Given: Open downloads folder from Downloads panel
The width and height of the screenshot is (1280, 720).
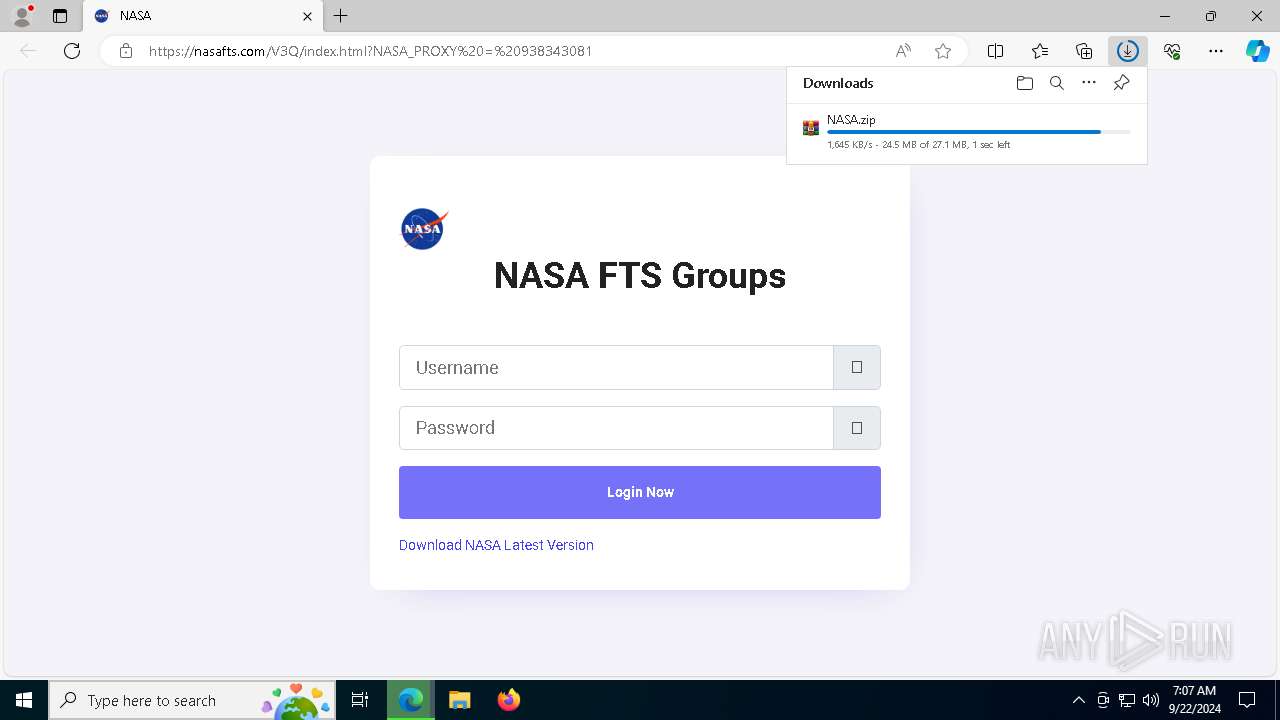Looking at the screenshot, I should click(x=1024, y=83).
